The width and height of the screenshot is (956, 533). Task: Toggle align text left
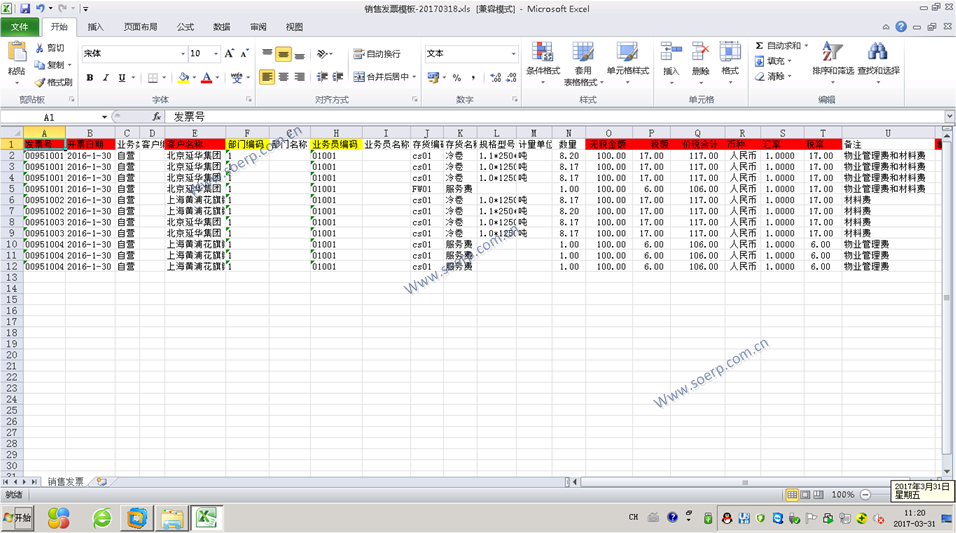266,77
